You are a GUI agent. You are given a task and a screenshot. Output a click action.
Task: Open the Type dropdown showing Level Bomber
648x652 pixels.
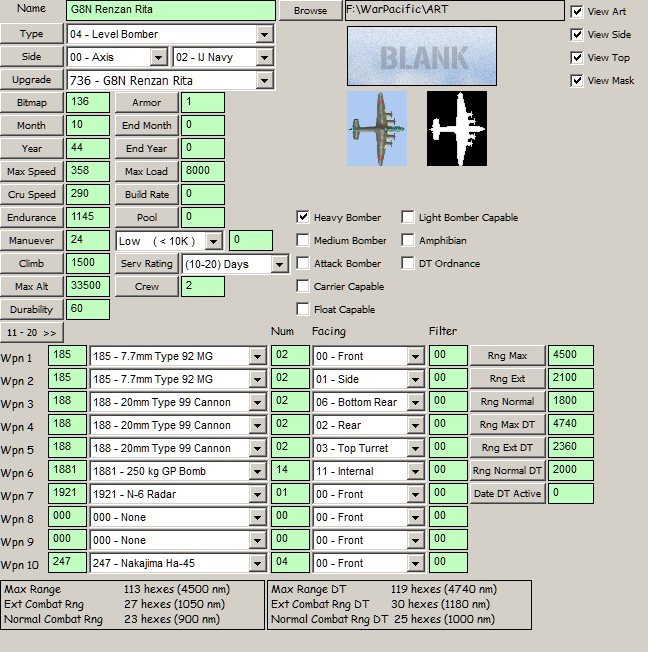click(264, 34)
